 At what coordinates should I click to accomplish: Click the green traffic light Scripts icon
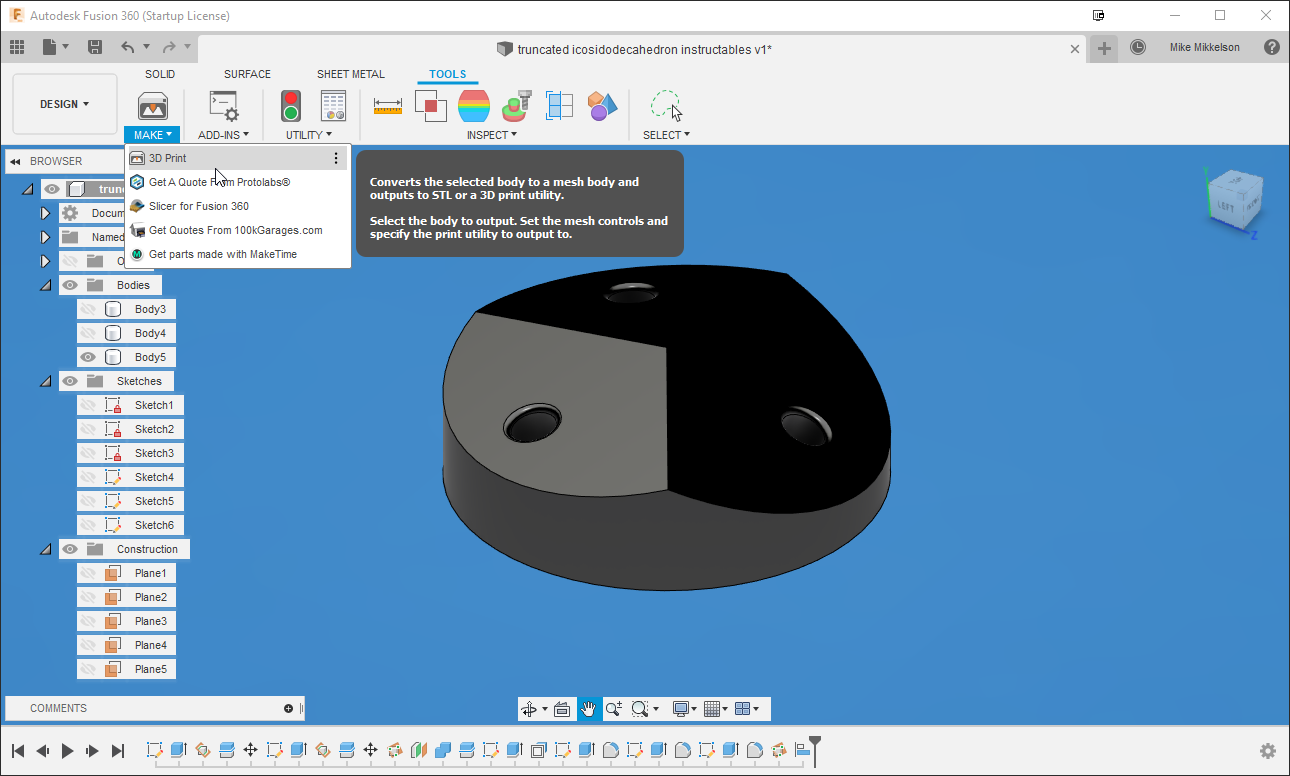[290, 105]
